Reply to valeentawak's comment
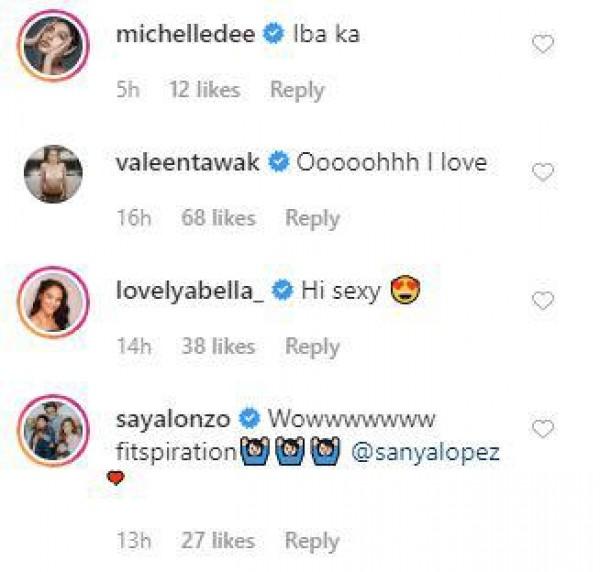The image size is (600, 572). pos(312,218)
